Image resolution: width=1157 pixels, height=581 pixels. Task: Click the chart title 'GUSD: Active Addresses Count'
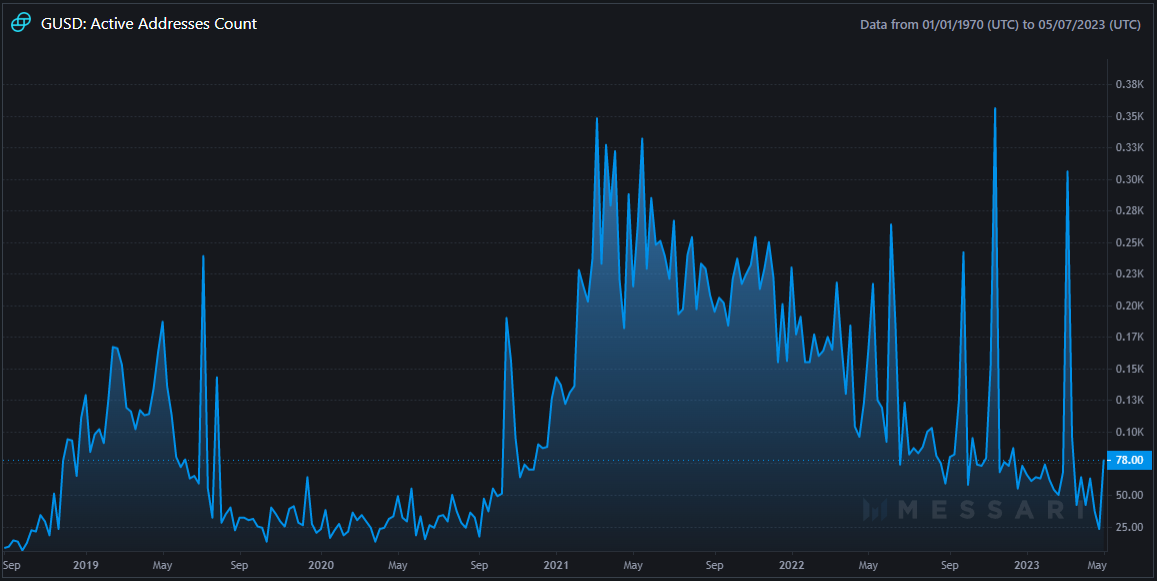[x=149, y=24]
